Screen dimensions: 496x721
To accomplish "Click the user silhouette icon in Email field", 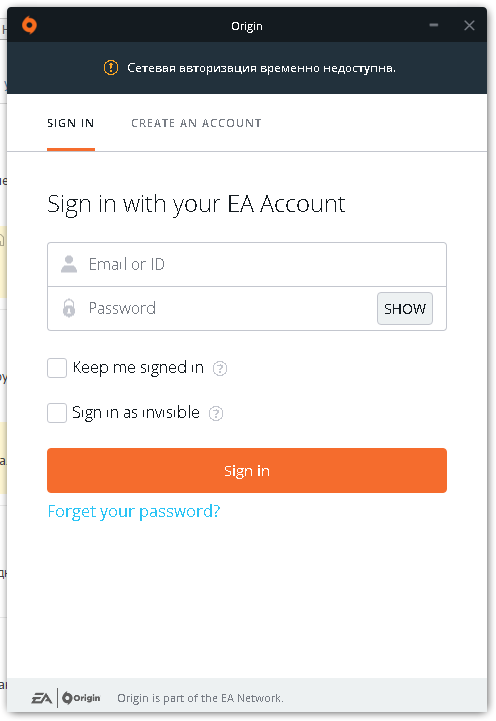I will pos(69,264).
